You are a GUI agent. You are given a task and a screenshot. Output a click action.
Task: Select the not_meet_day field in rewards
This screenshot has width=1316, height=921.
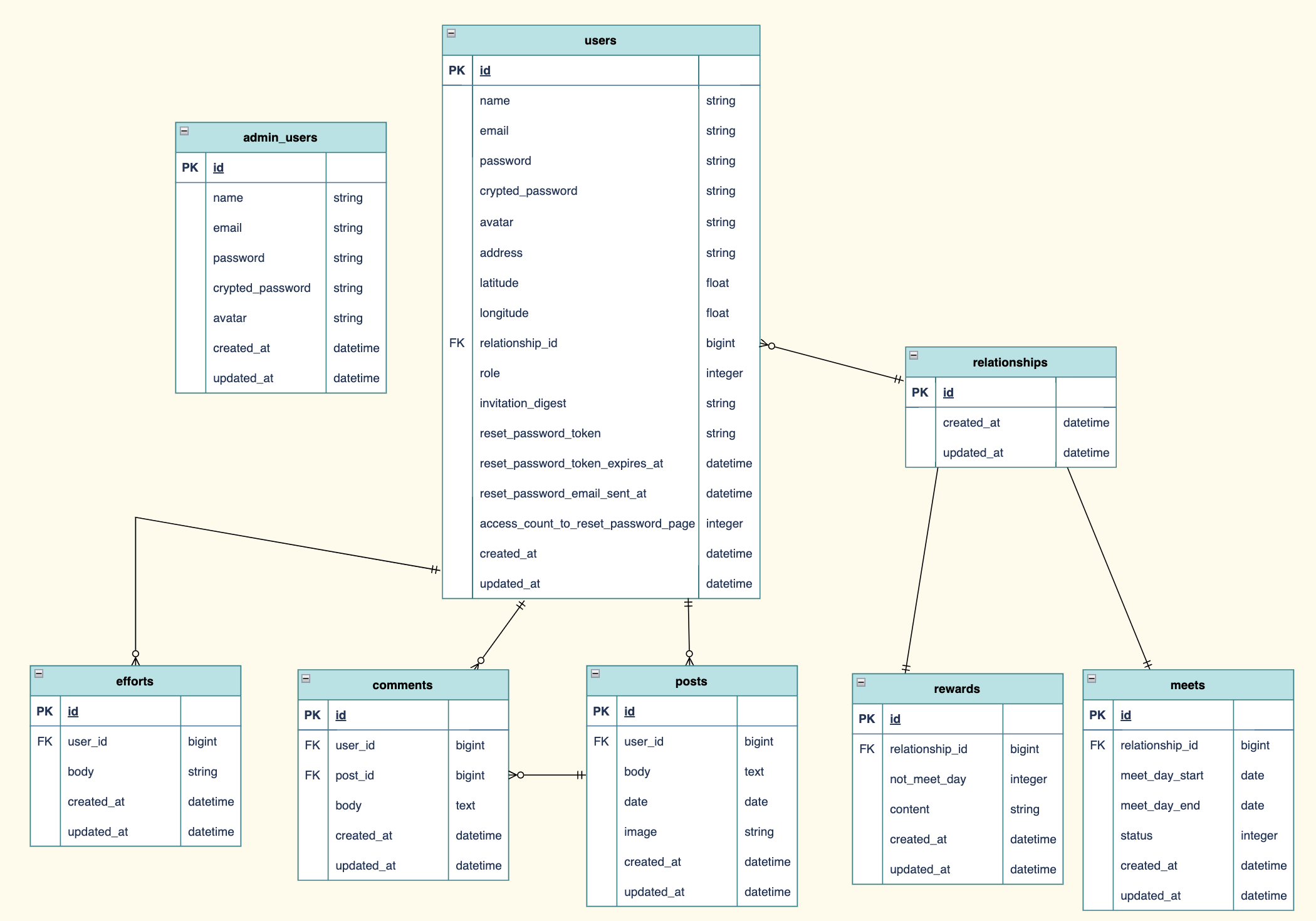pos(927,779)
